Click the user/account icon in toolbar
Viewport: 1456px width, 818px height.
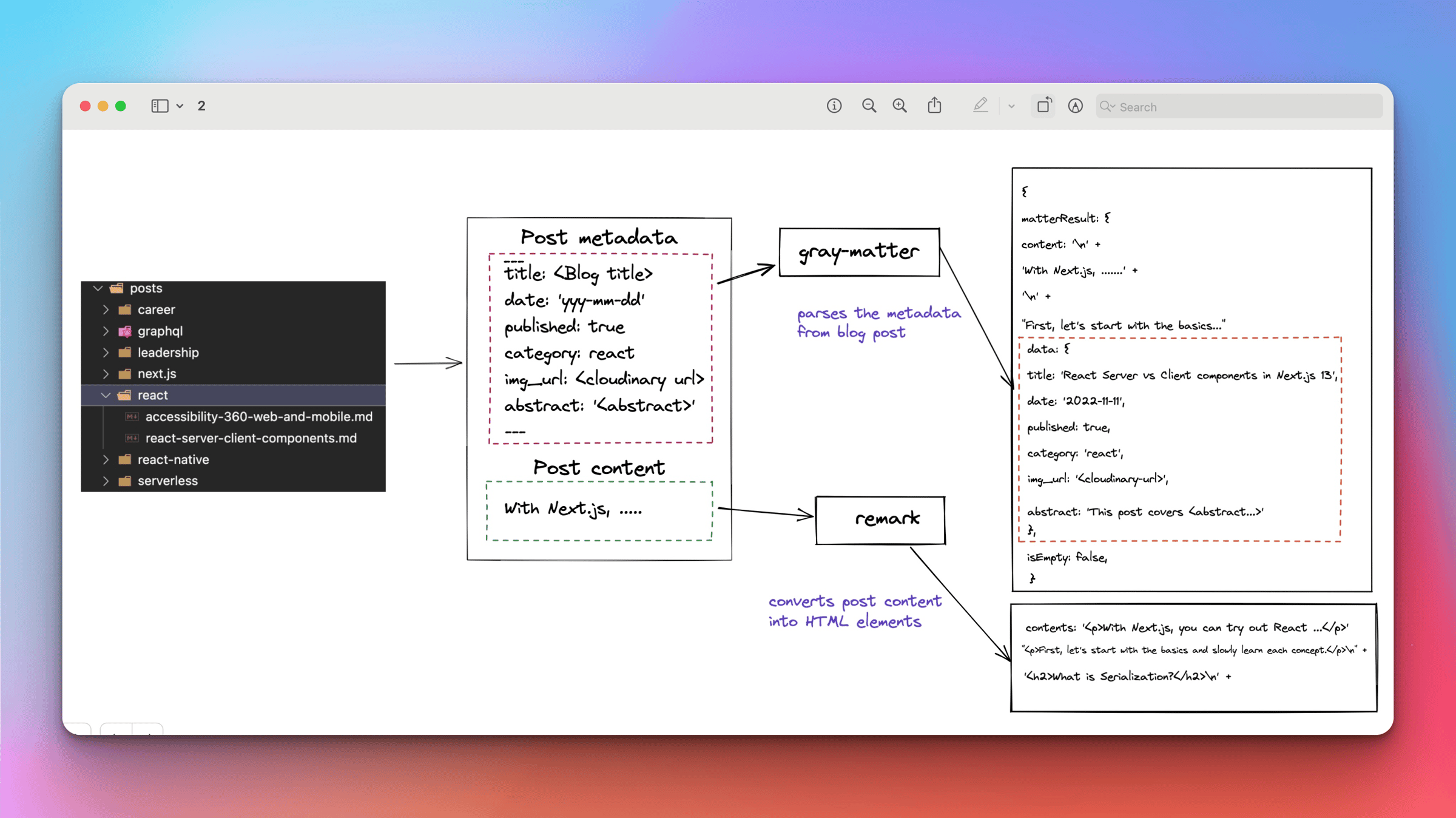tap(1076, 106)
